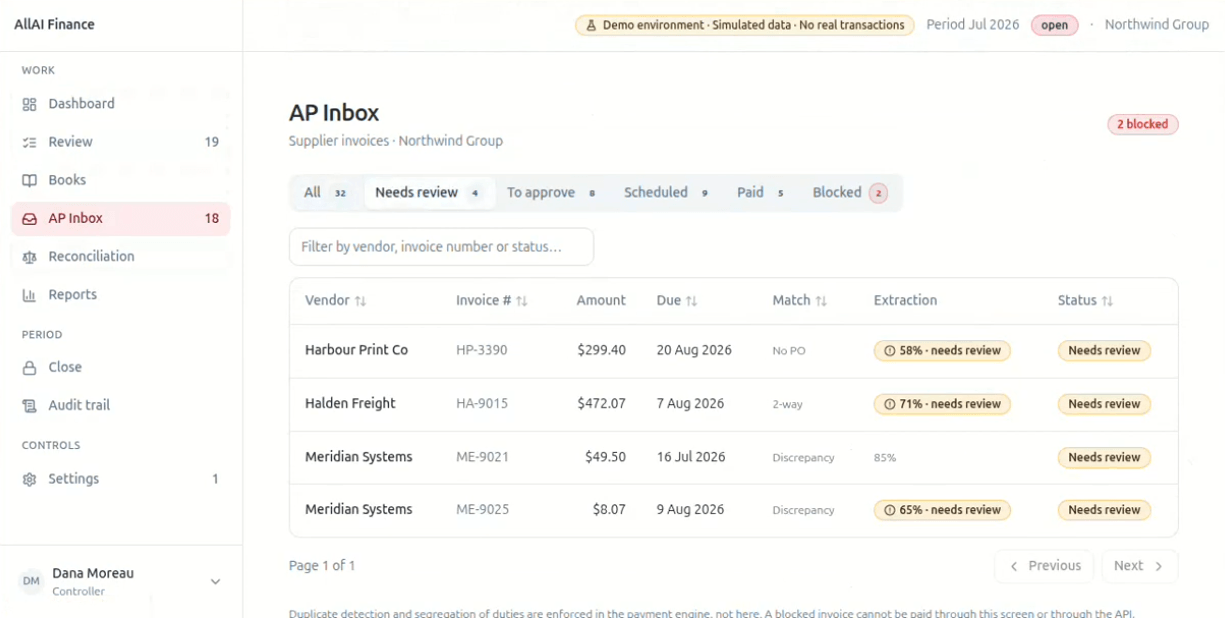The width and height of the screenshot is (1225, 618).
Task: Click the Reconciliation scales icon
Action: pos(30,257)
